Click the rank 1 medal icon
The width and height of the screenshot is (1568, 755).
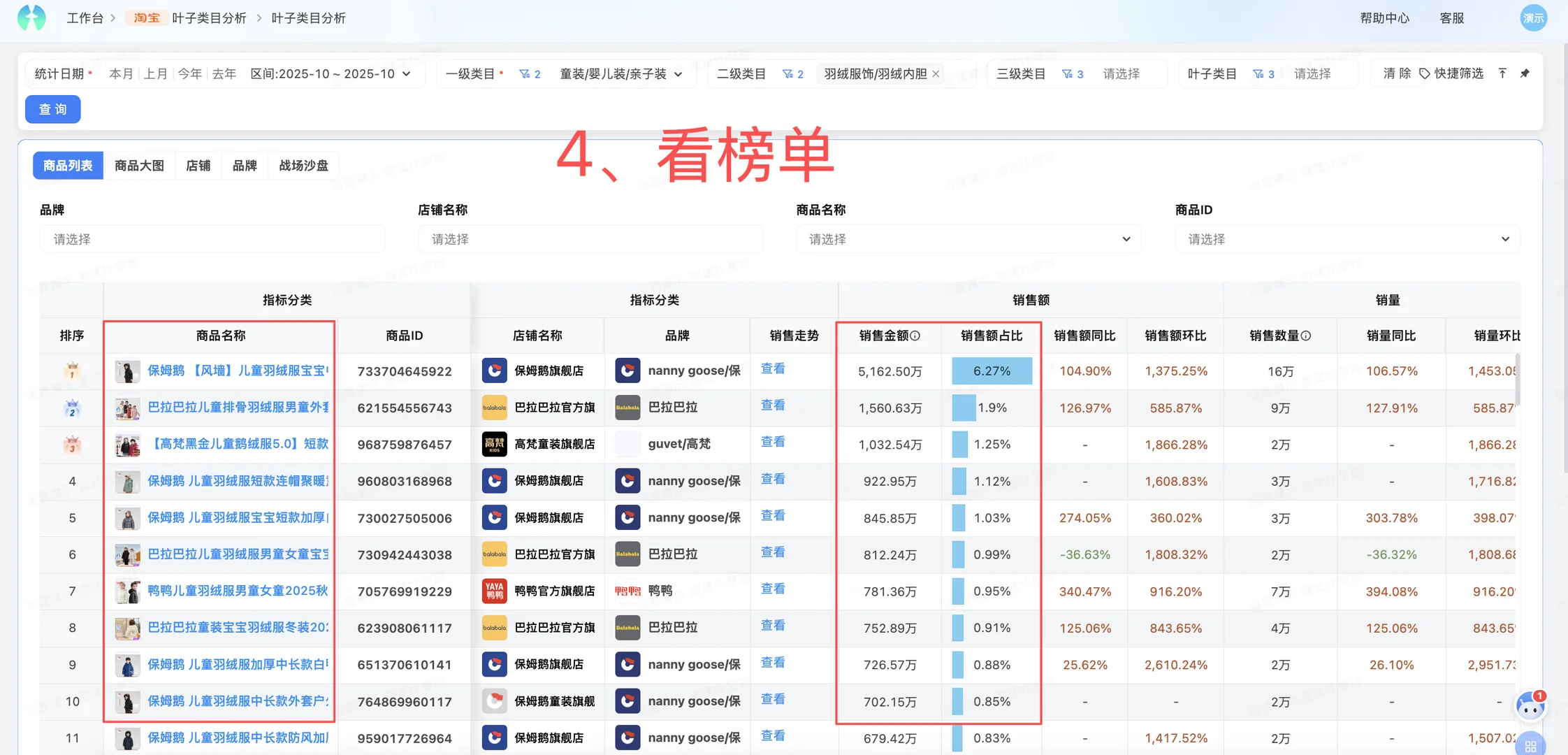(72, 371)
